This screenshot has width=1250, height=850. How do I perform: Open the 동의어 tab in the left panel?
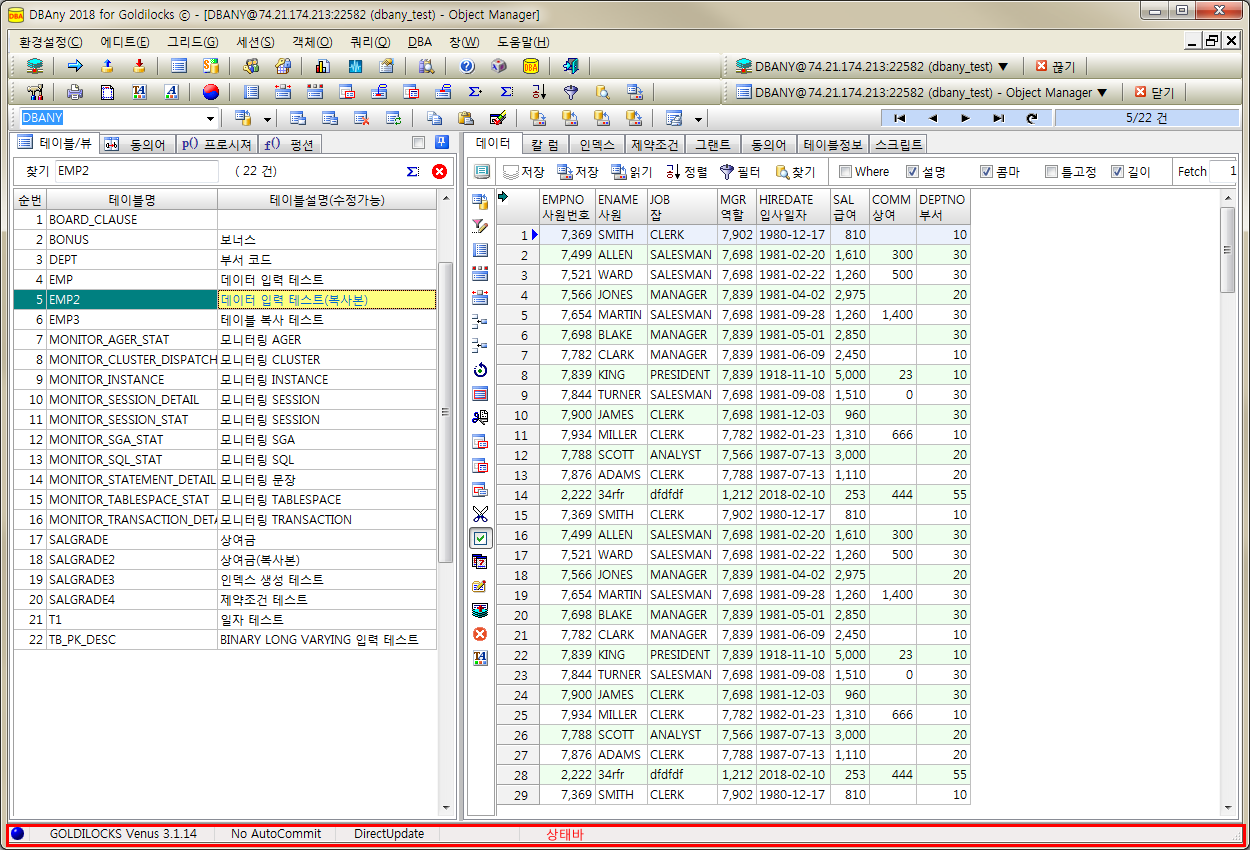coord(137,144)
